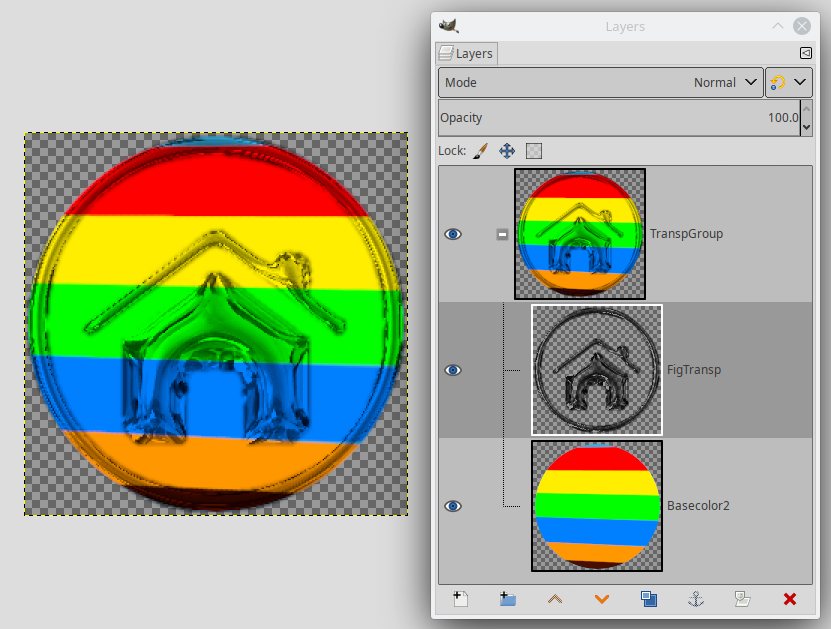The image size is (831, 629).
Task: Collapse the TranspGroup layer group
Action: 502,234
